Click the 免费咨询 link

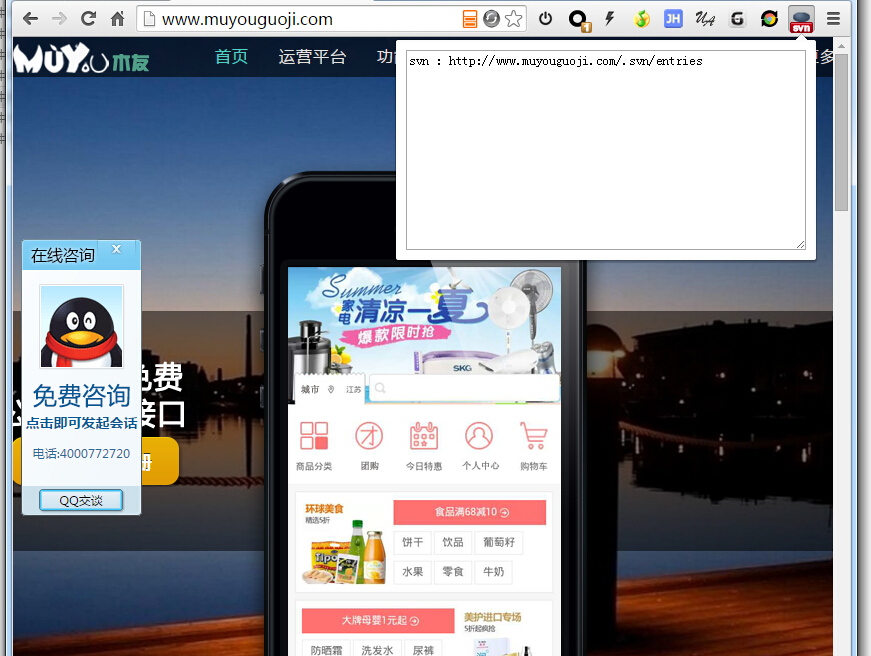coord(81,396)
